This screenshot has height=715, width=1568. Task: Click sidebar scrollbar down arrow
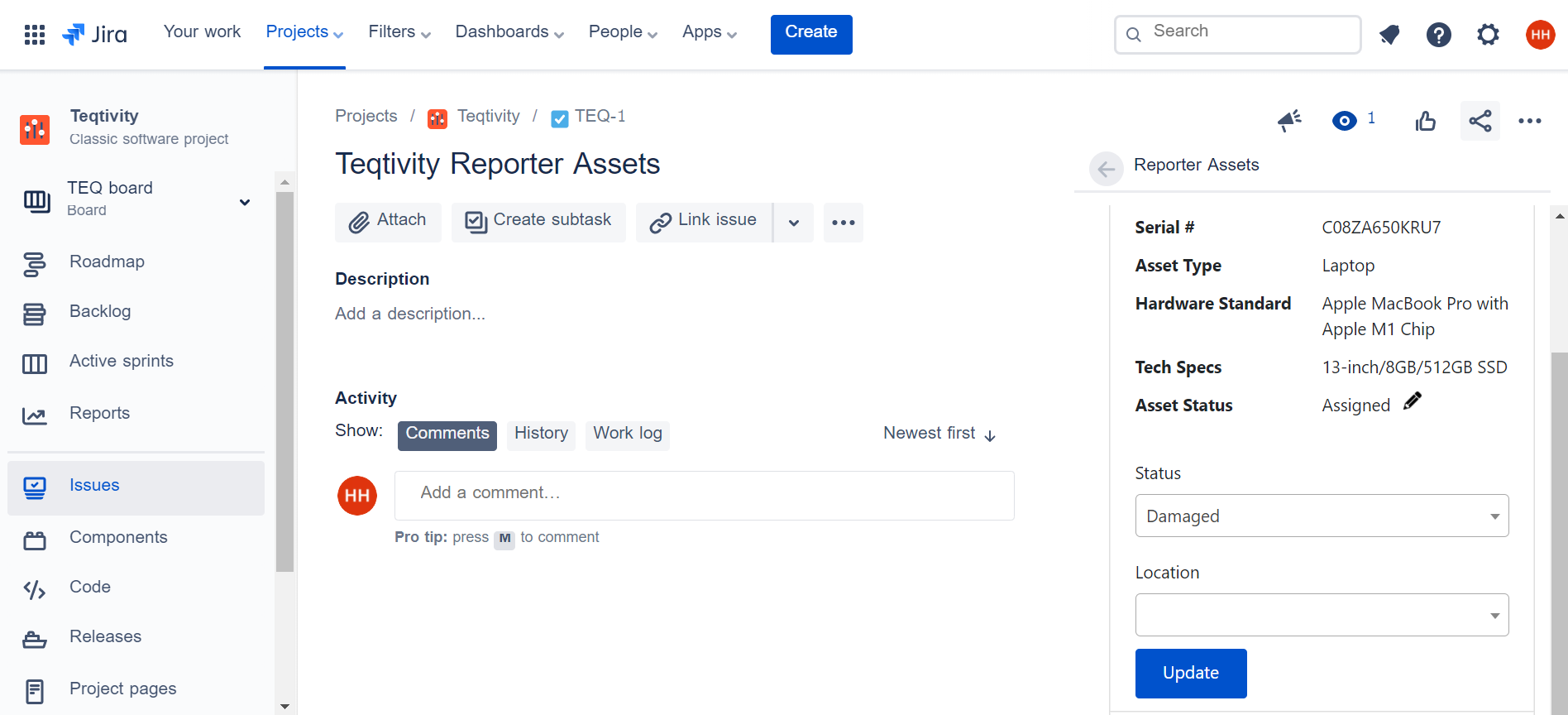coord(284,707)
